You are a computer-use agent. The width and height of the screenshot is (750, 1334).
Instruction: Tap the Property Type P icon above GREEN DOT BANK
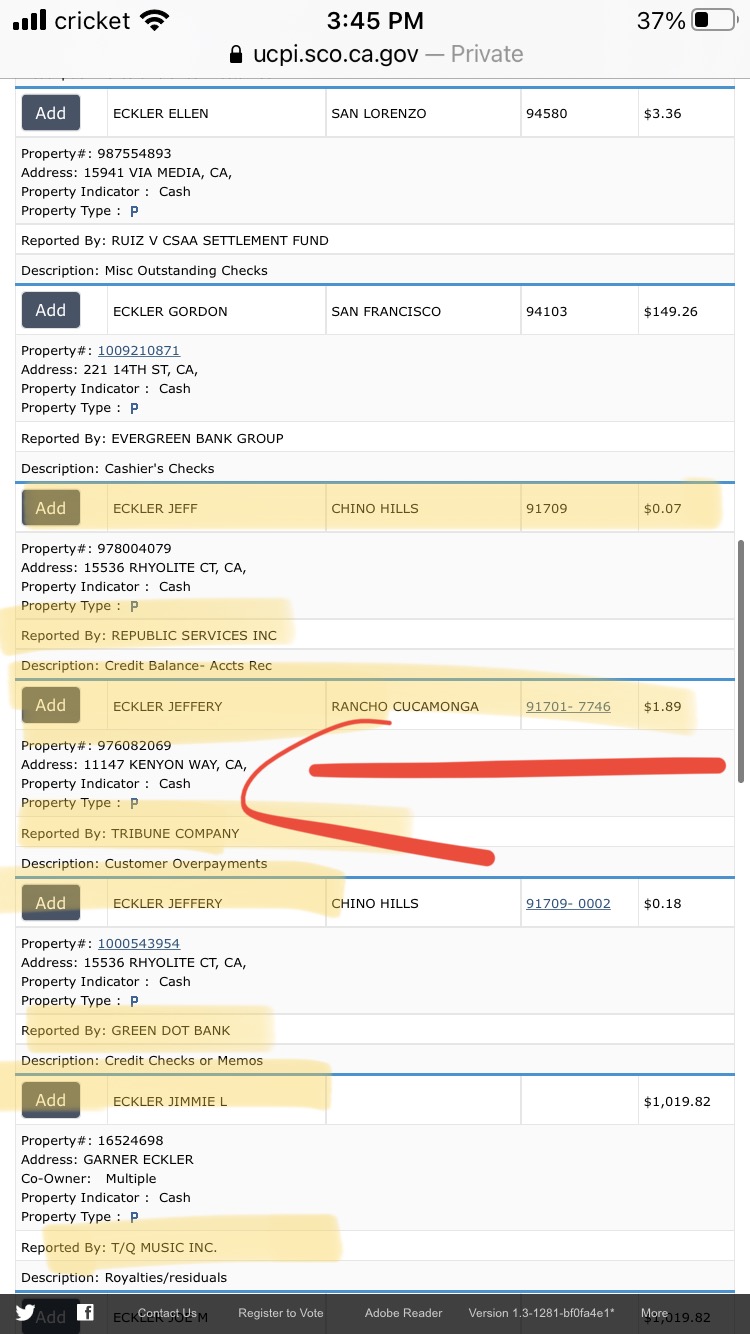pyautogui.click(x=134, y=1001)
